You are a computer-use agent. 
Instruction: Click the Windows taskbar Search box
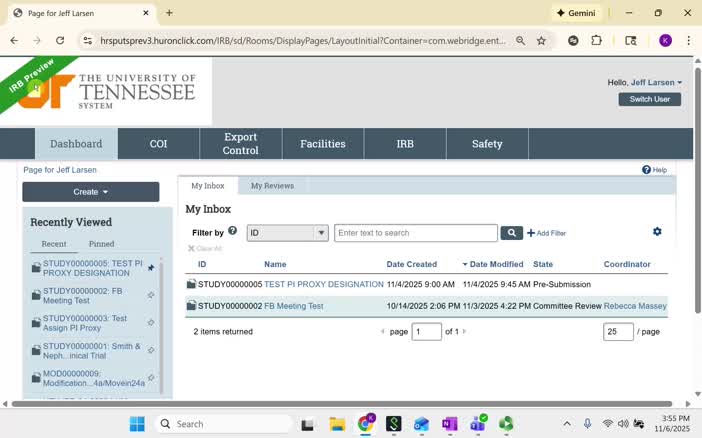click(223, 424)
